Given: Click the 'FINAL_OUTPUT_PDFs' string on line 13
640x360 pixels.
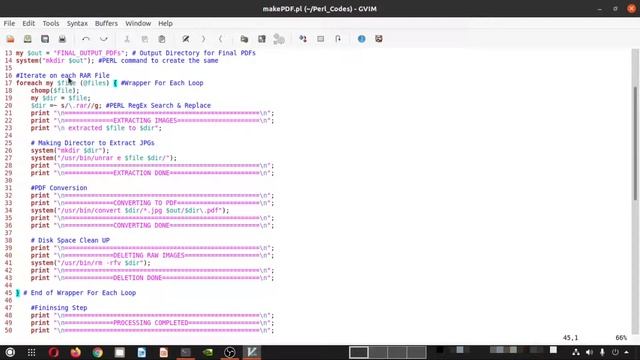Looking at the screenshot, I should coord(89,53).
